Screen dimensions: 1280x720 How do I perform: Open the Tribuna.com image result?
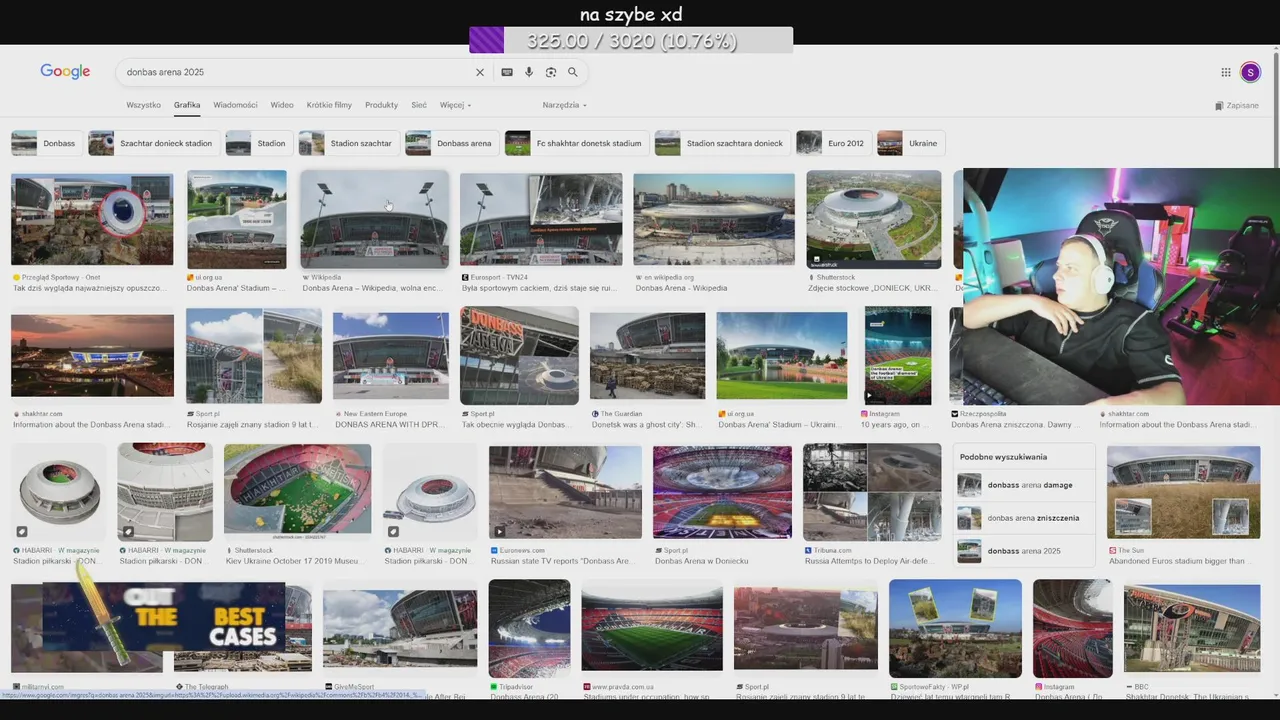(x=872, y=492)
